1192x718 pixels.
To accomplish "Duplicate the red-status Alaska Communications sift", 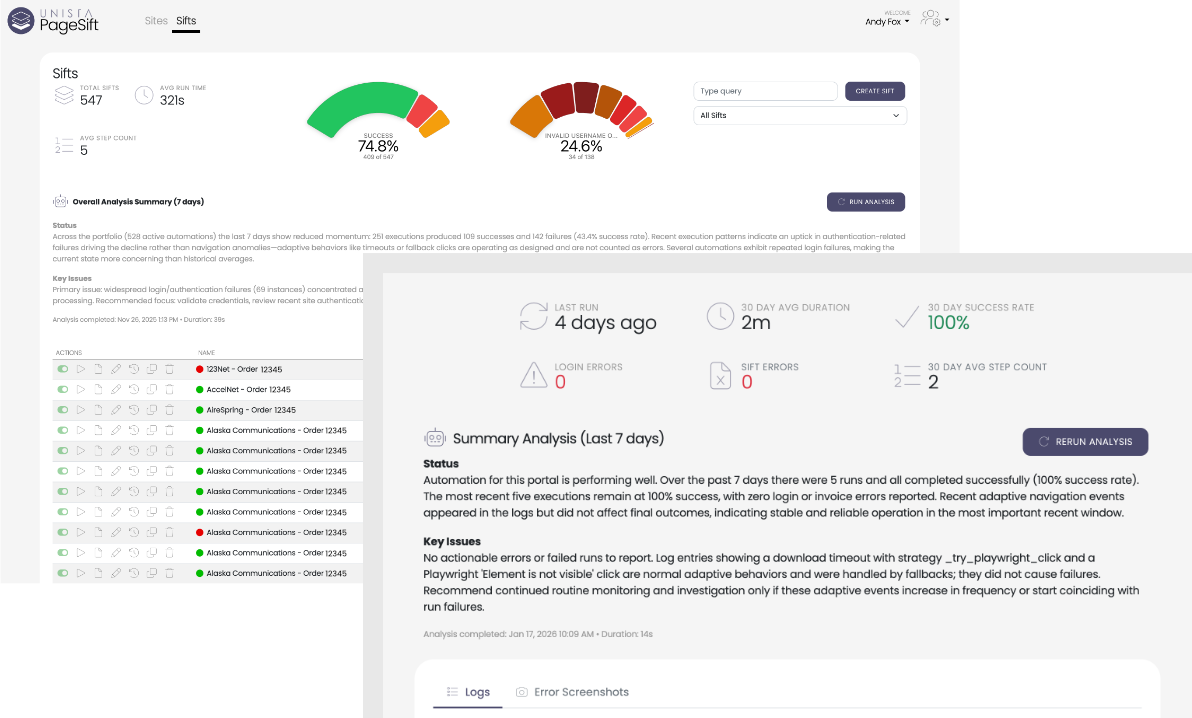I will click(x=151, y=532).
